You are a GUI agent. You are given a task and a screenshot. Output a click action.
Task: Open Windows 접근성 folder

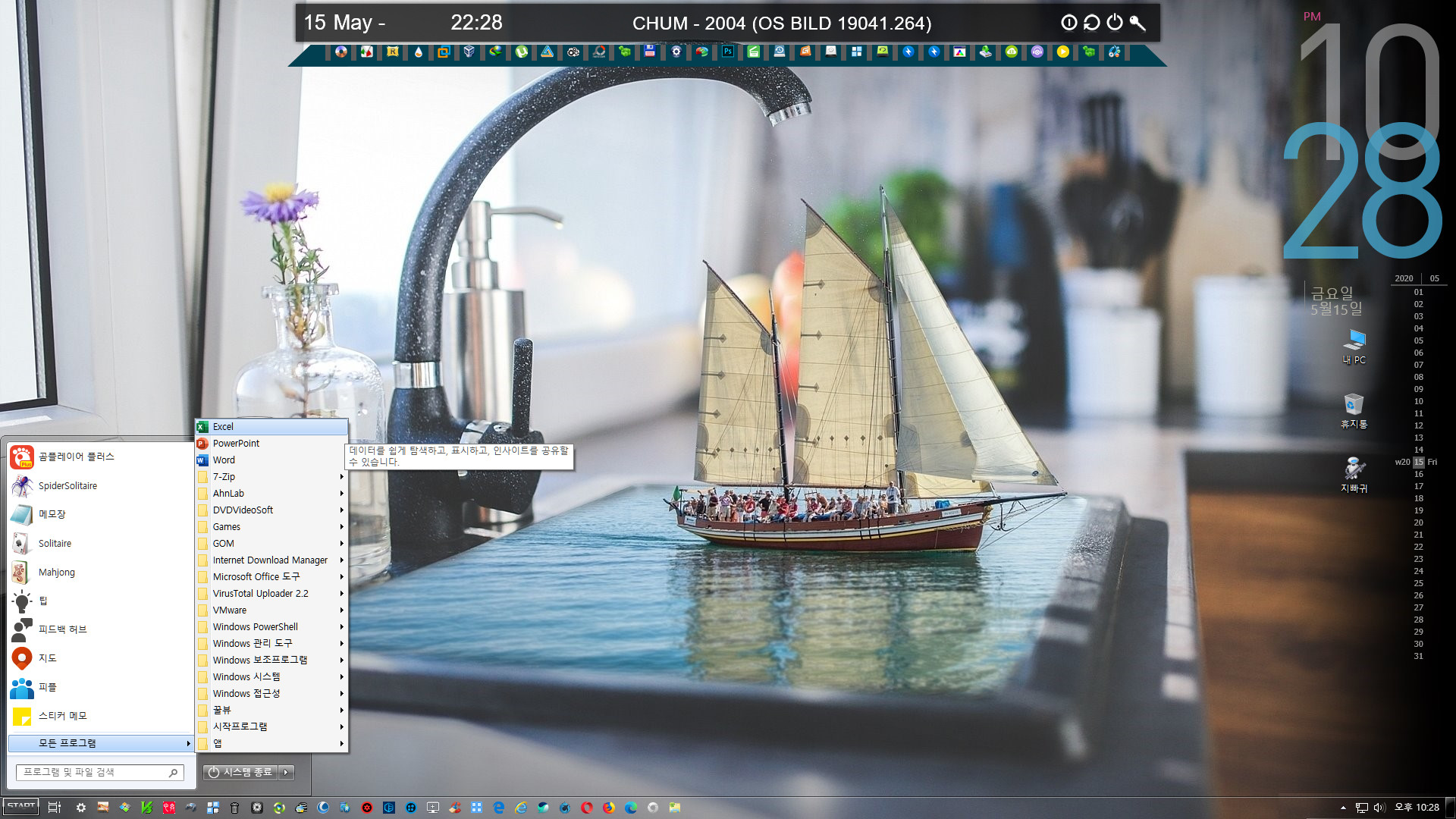click(271, 694)
